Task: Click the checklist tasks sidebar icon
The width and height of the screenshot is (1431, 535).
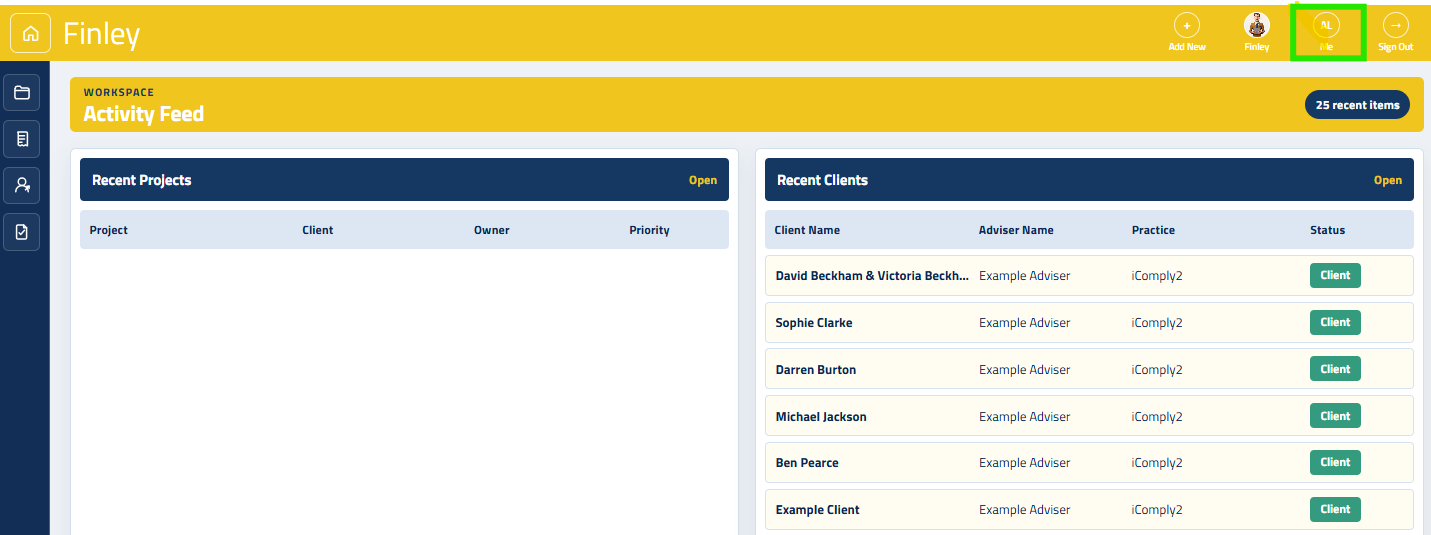Action: 22,232
